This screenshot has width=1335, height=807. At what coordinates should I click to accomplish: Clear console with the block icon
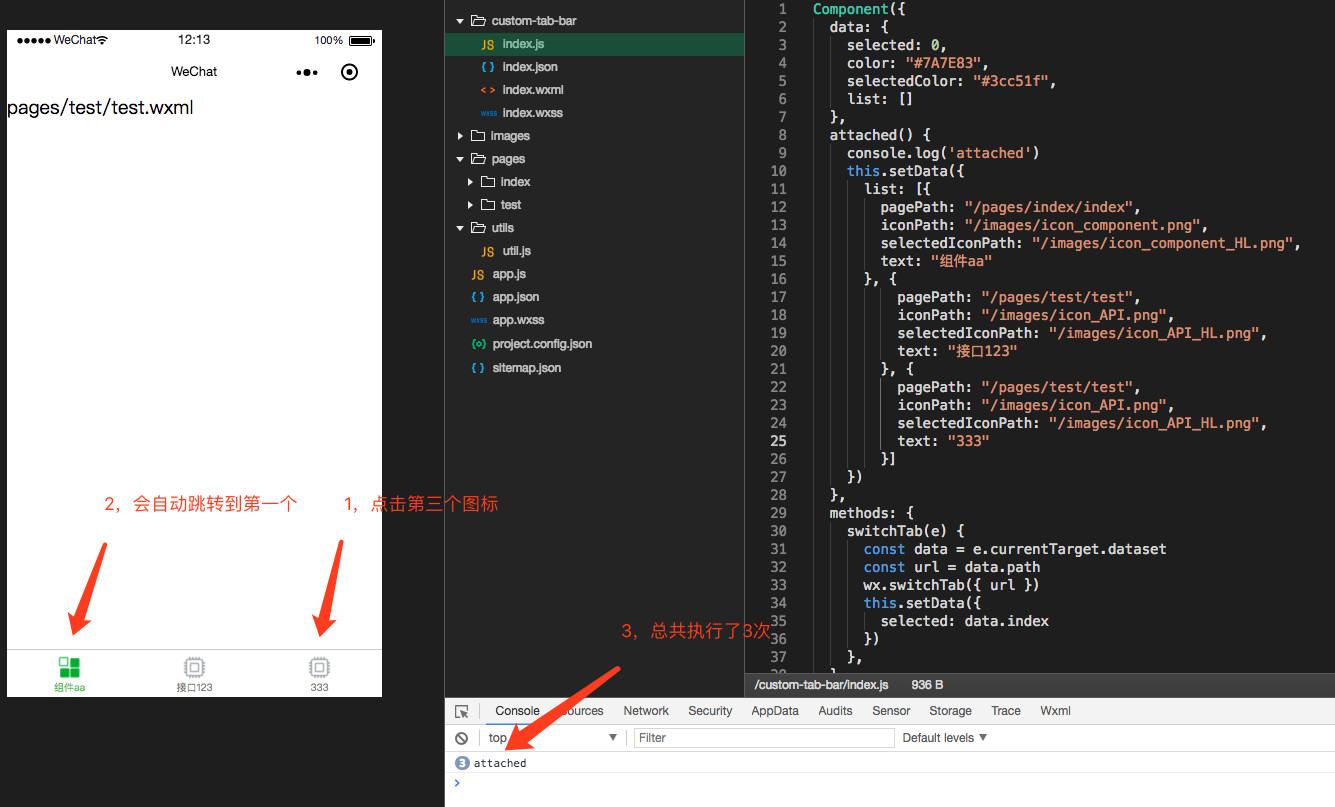[462, 738]
